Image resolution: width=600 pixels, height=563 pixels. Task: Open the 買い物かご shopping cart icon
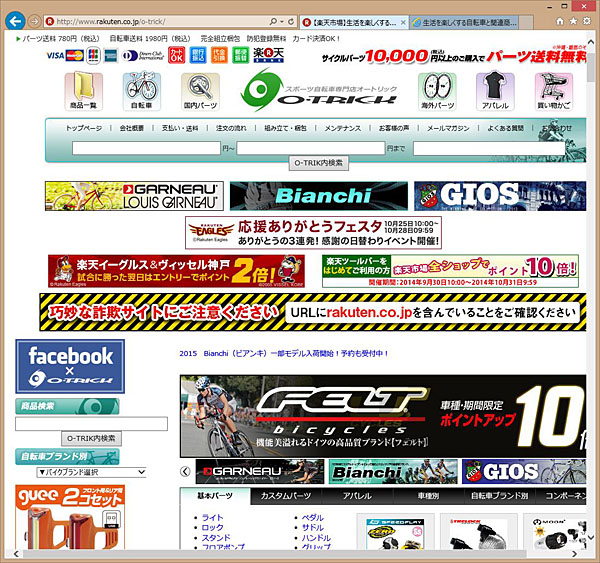tap(554, 91)
